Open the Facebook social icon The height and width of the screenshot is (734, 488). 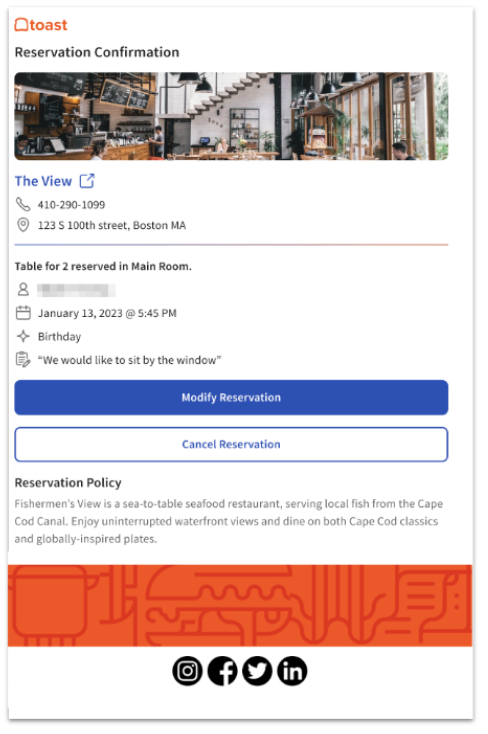[x=222, y=671]
